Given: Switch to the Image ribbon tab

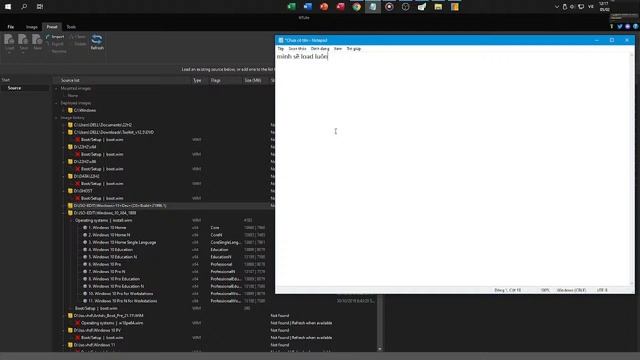Looking at the screenshot, I should click(31, 27).
